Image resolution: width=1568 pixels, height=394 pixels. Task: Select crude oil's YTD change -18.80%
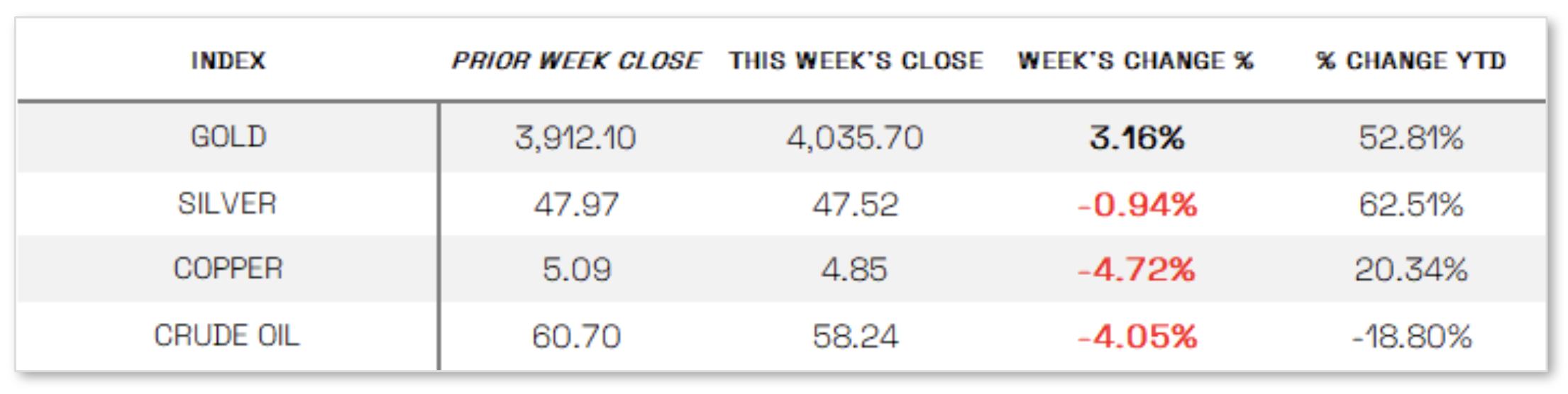click(1411, 336)
